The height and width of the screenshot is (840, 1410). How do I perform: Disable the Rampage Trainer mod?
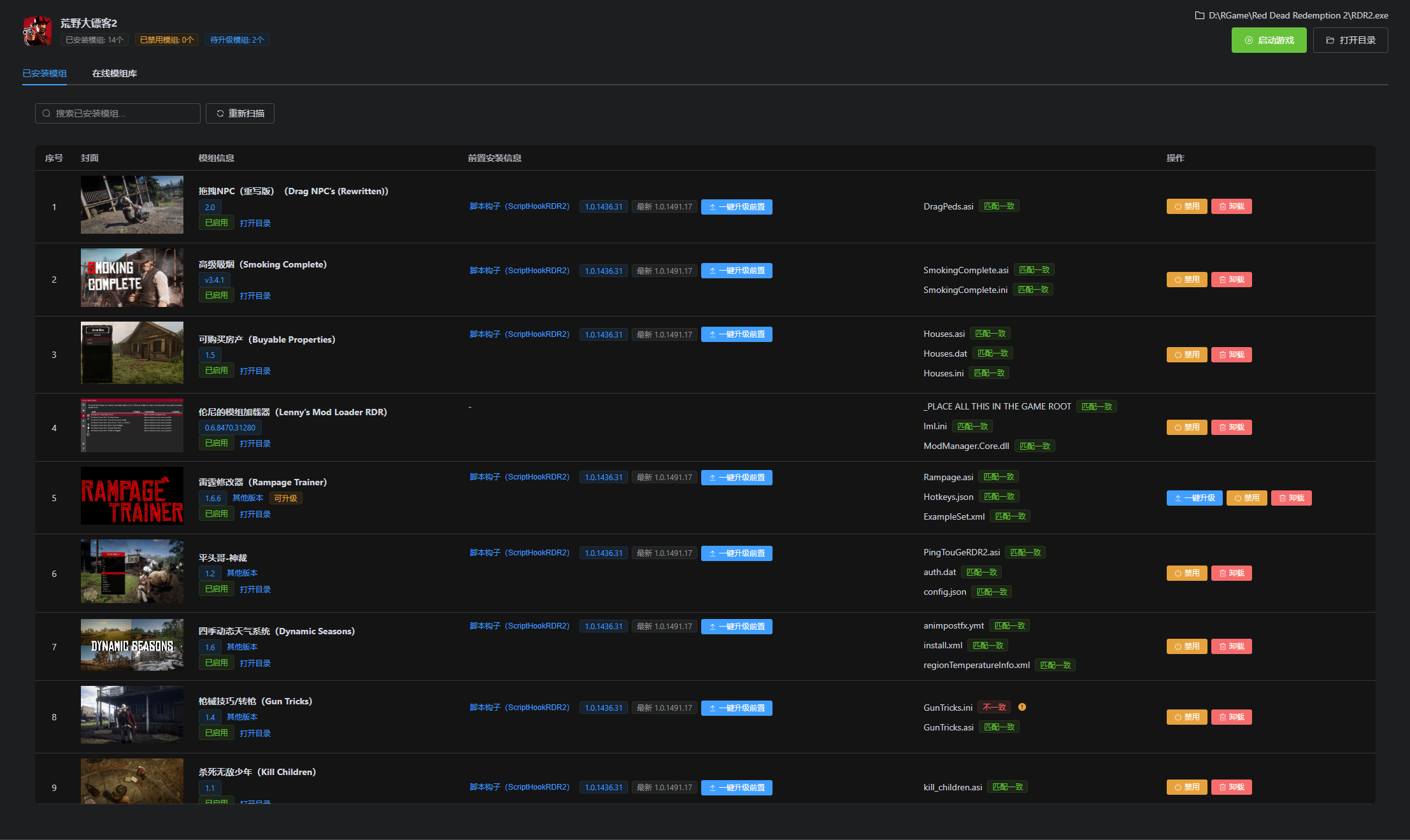[x=1246, y=498]
